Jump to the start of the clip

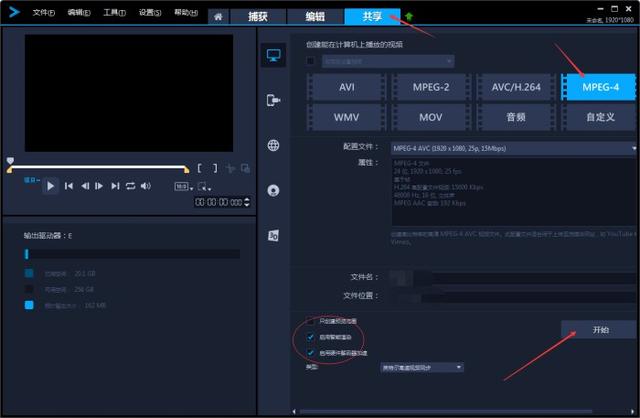(69, 186)
